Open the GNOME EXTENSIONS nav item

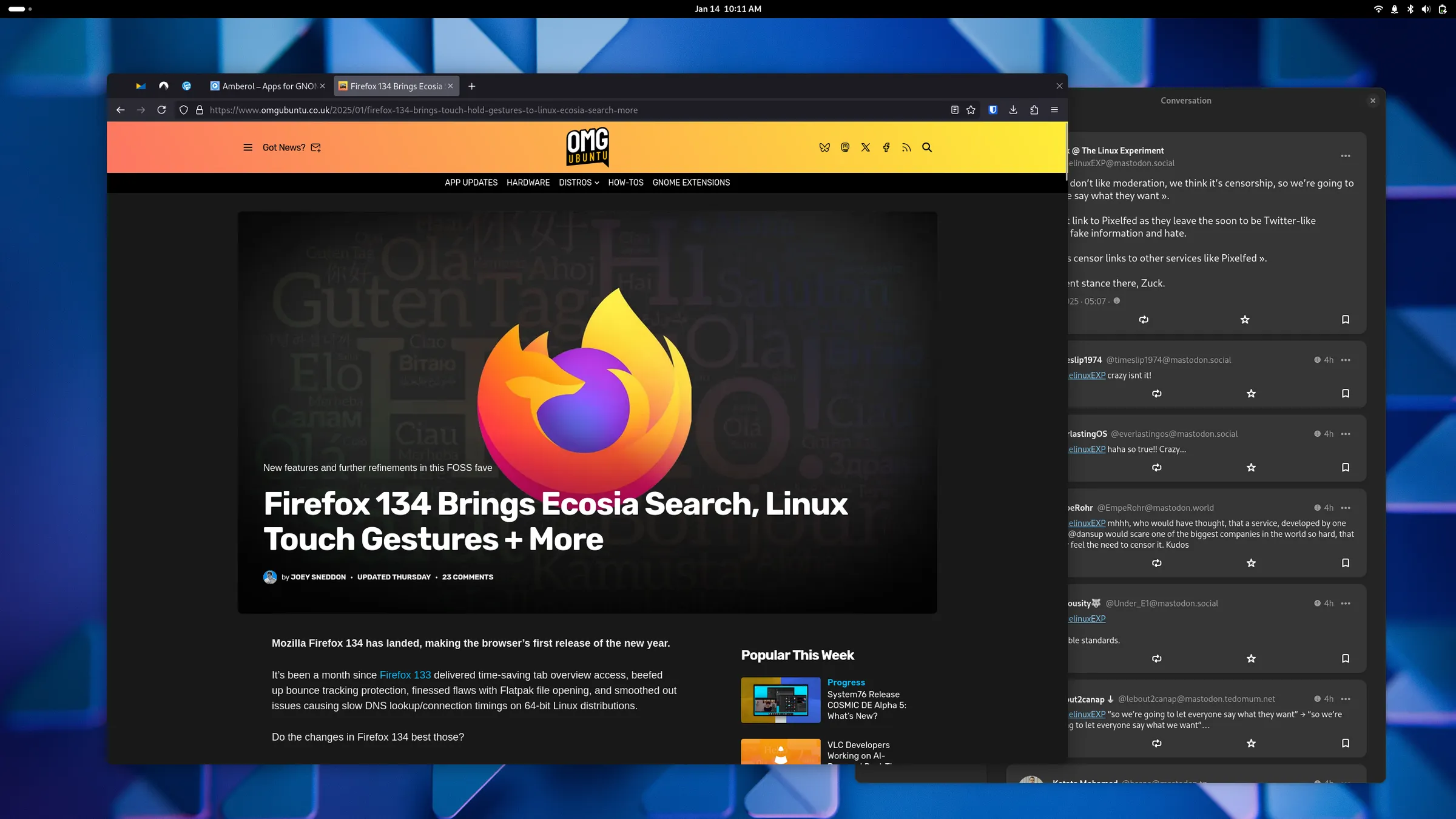coord(691,183)
